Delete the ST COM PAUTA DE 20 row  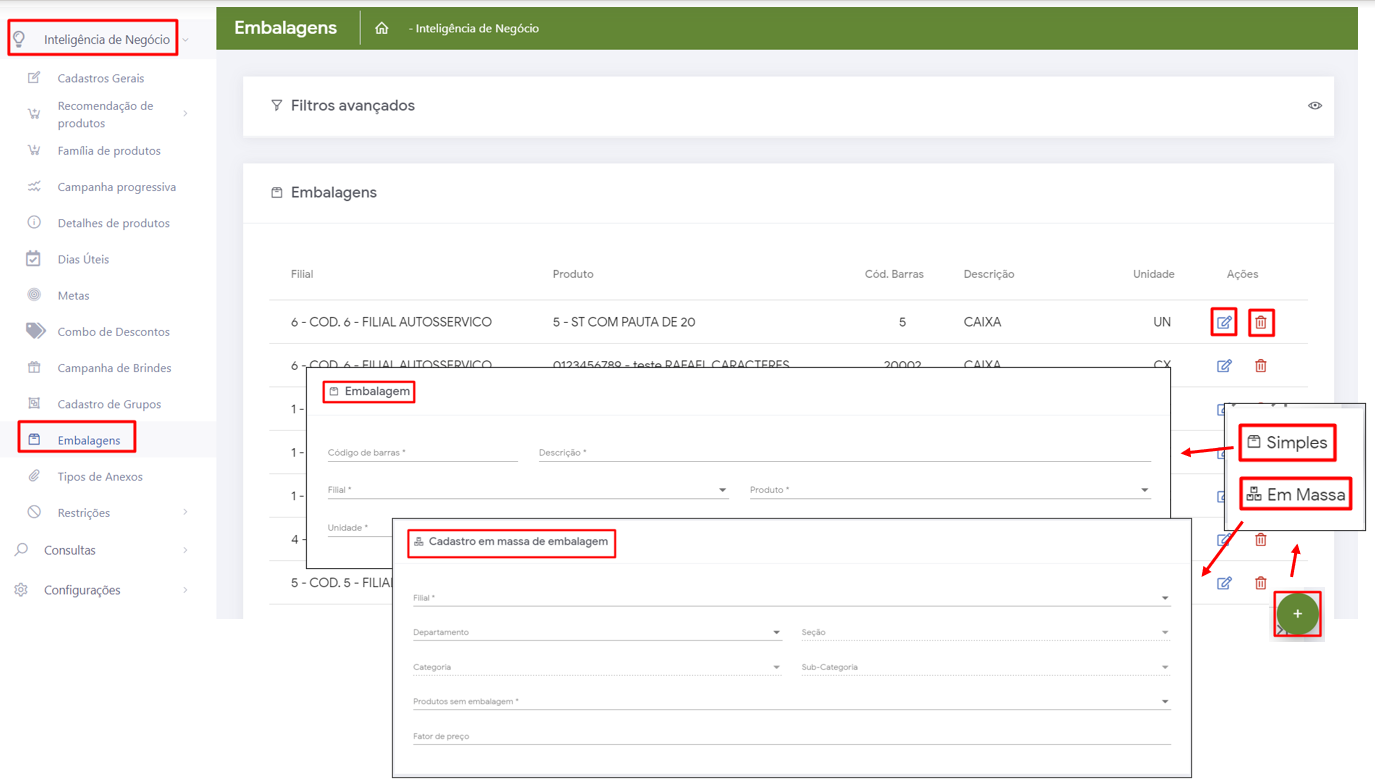[1261, 322]
